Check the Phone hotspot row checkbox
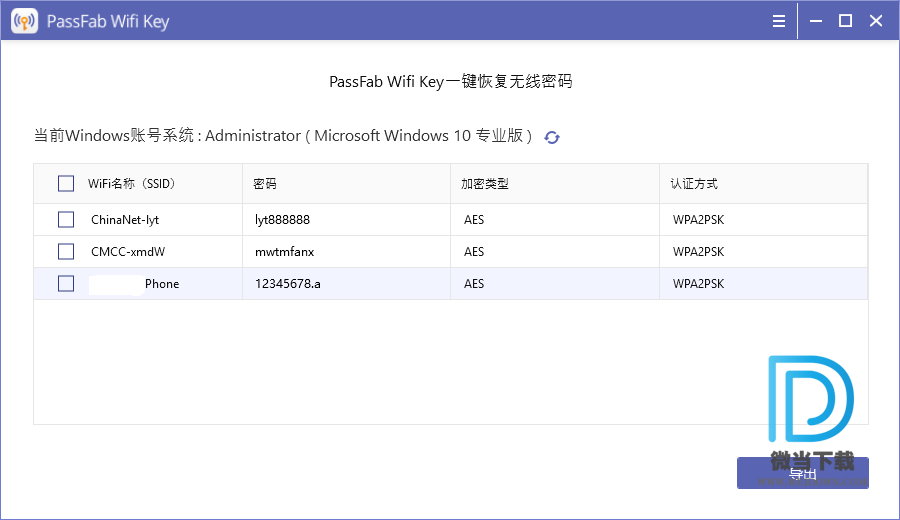Image resolution: width=900 pixels, height=520 pixels. [66, 284]
